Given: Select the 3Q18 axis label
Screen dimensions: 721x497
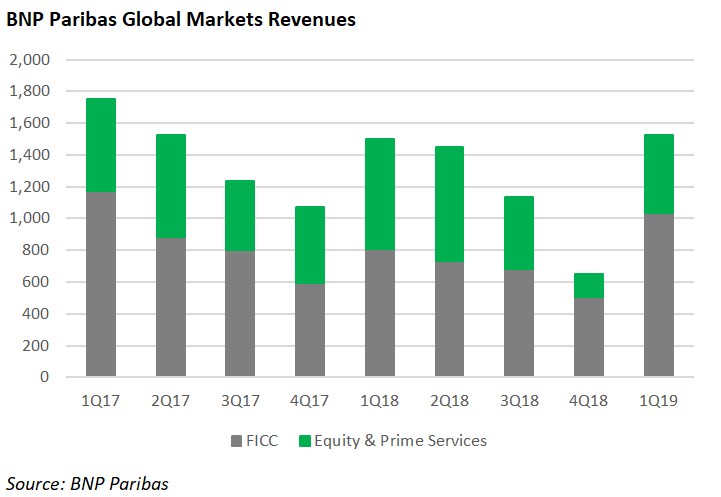Looking at the screenshot, I should coord(519,400).
